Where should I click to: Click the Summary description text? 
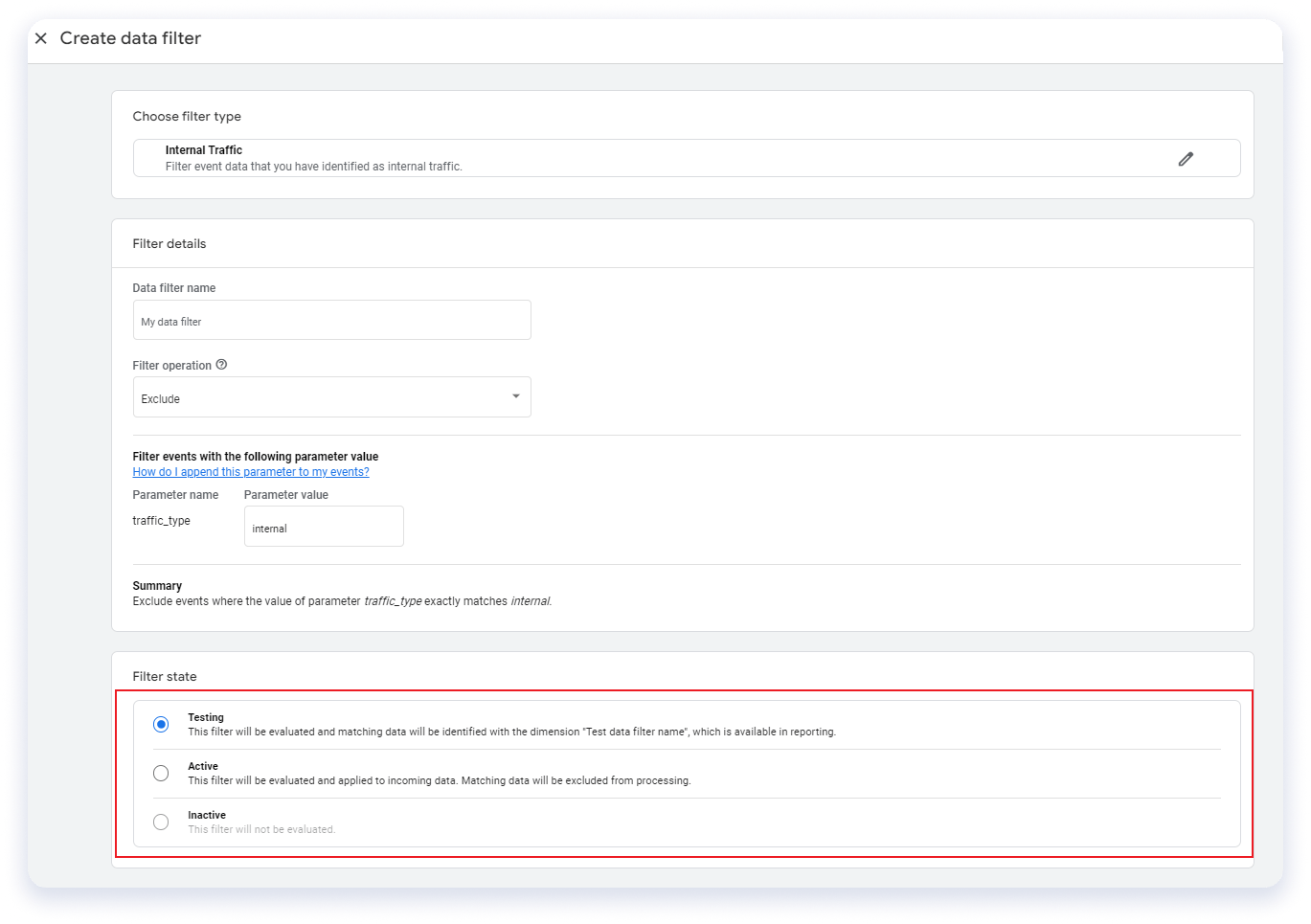pos(342,601)
